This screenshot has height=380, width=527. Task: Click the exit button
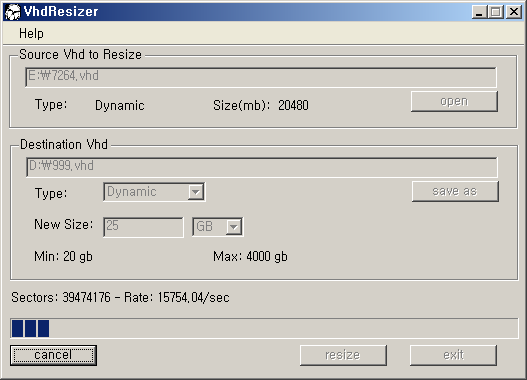[x=453, y=355]
